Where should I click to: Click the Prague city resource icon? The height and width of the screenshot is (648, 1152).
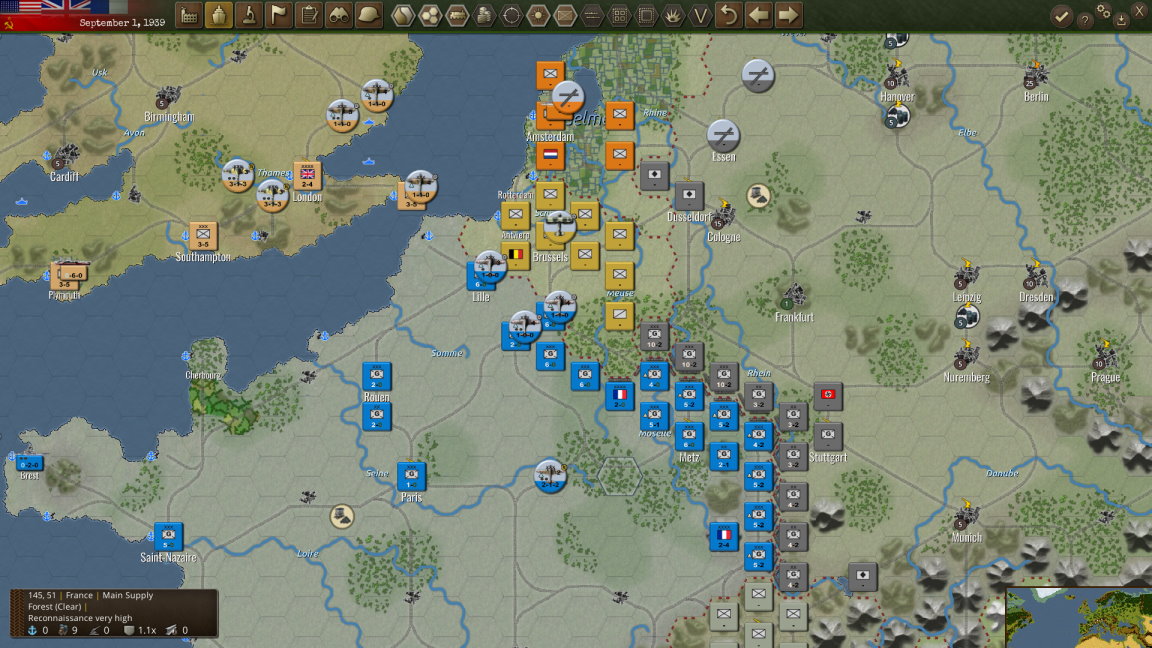pos(1104,356)
